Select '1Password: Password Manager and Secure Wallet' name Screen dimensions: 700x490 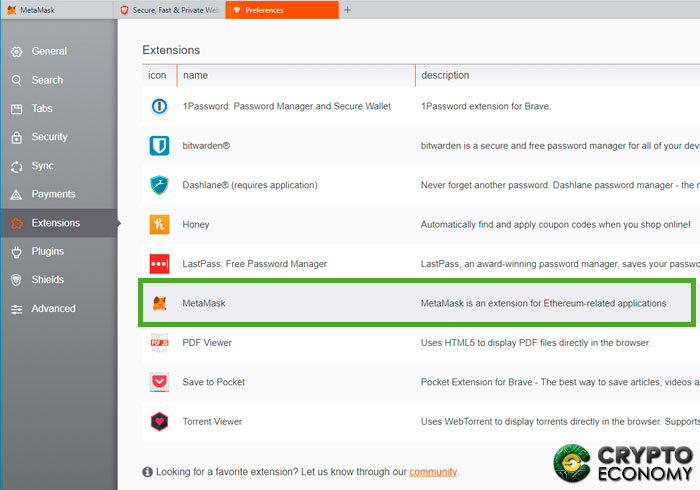tap(287, 106)
